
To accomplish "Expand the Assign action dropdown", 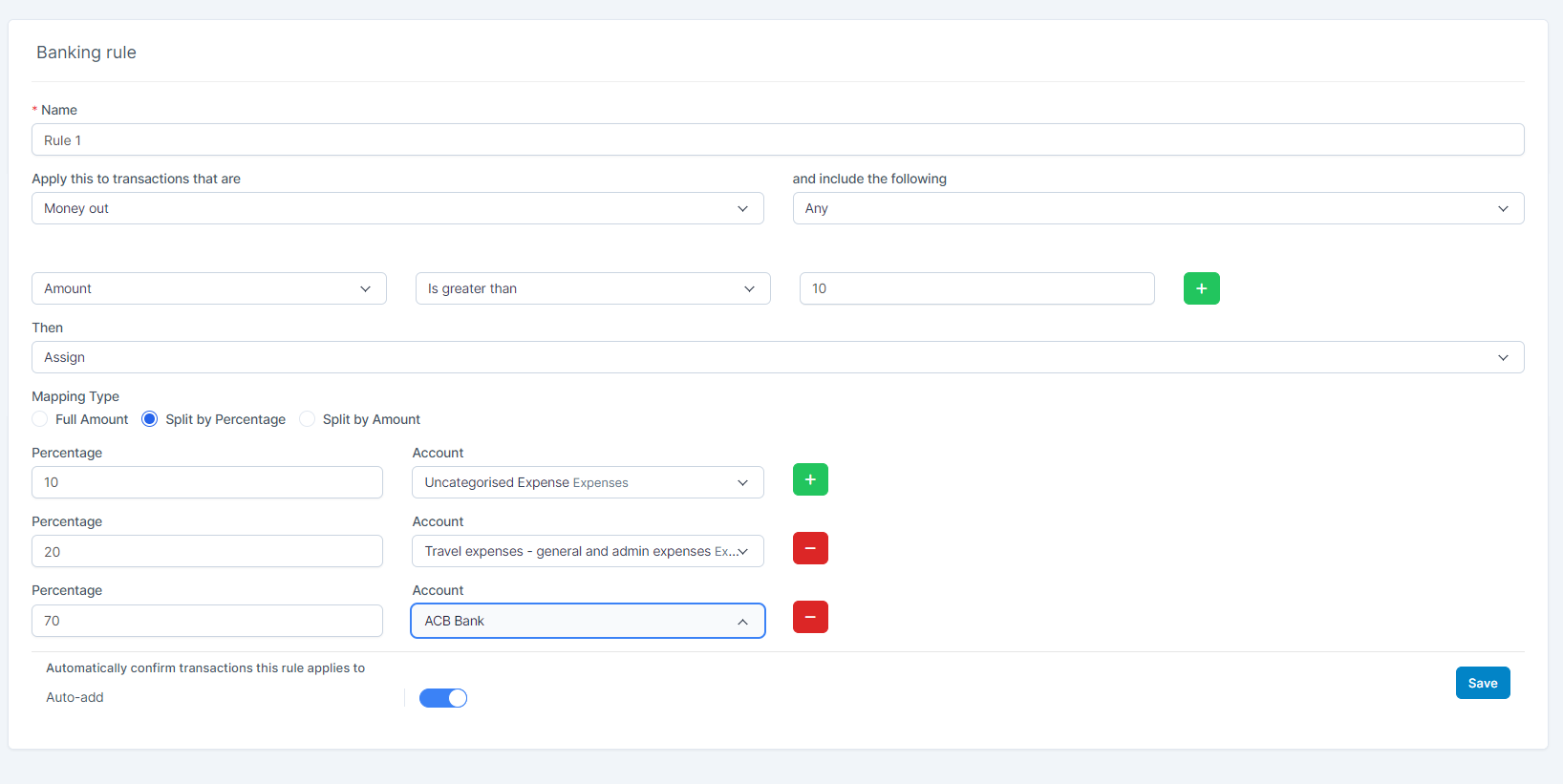I will coord(778,357).
